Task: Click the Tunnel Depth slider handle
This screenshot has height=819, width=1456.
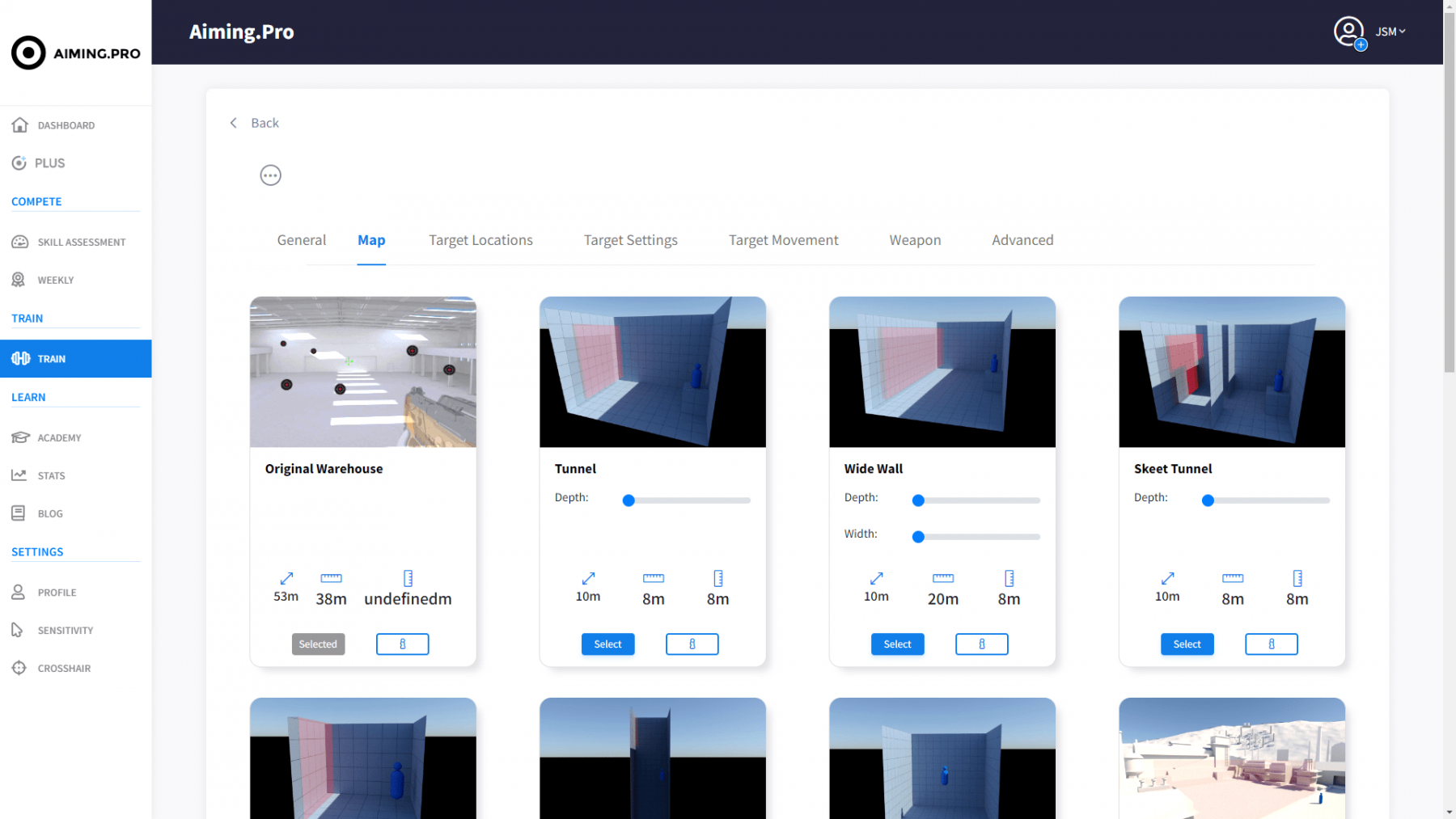Action: tap(629, 500)
